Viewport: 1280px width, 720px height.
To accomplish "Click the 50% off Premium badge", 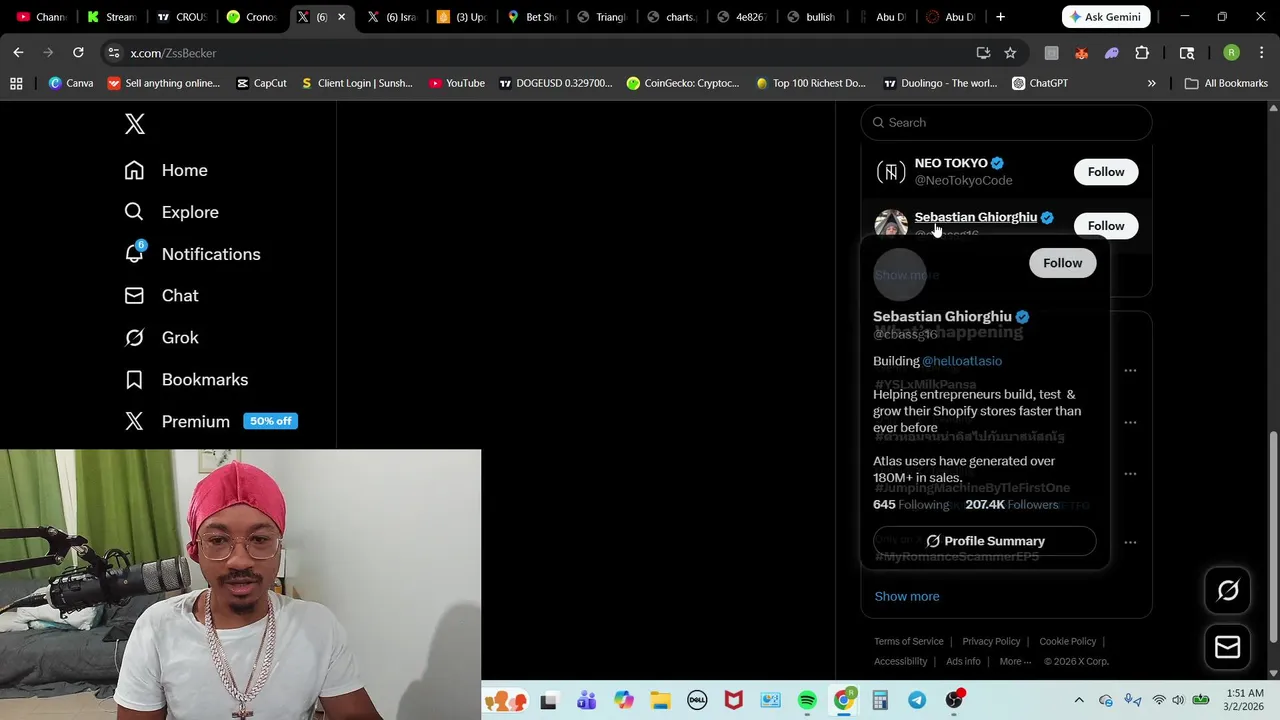I will 271,421.
